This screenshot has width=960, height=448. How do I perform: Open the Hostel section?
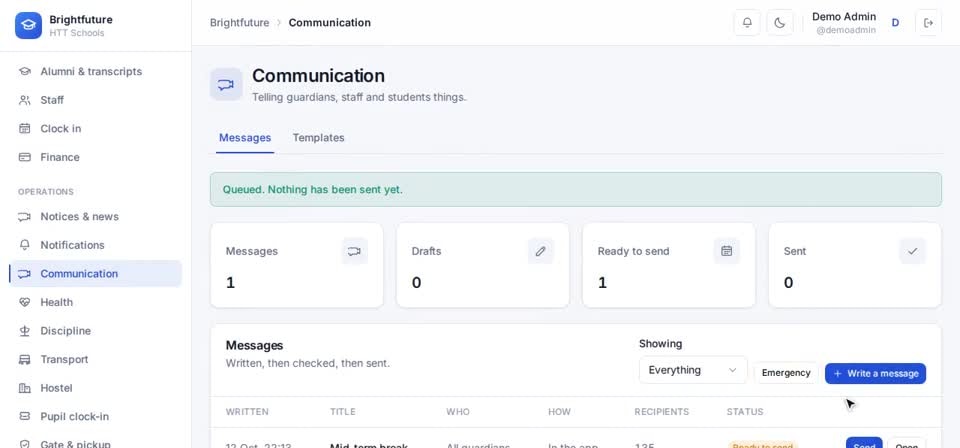click(x=96, y=388)
